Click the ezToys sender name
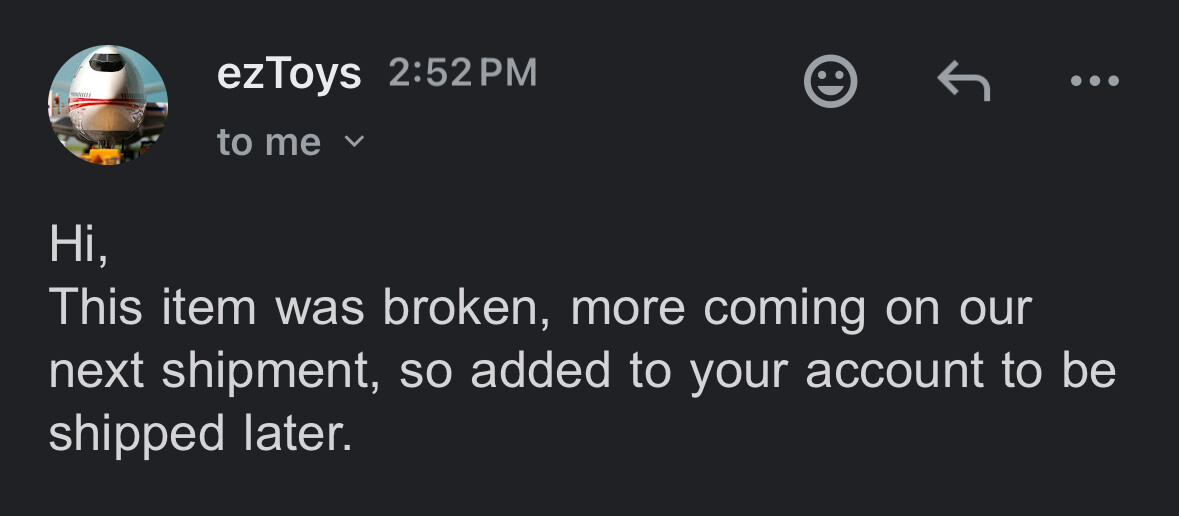Screen dimensions: 1179x516 coord(289,73)
